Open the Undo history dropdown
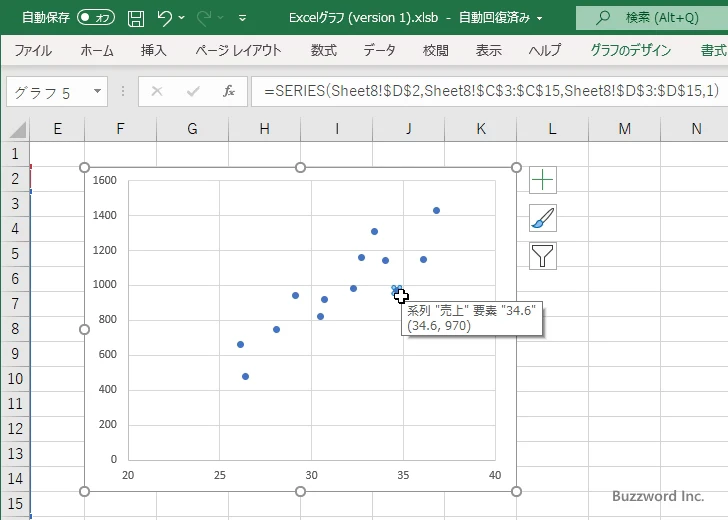The height and width of the screenshot is (520, 728). (x=182, y=18)
